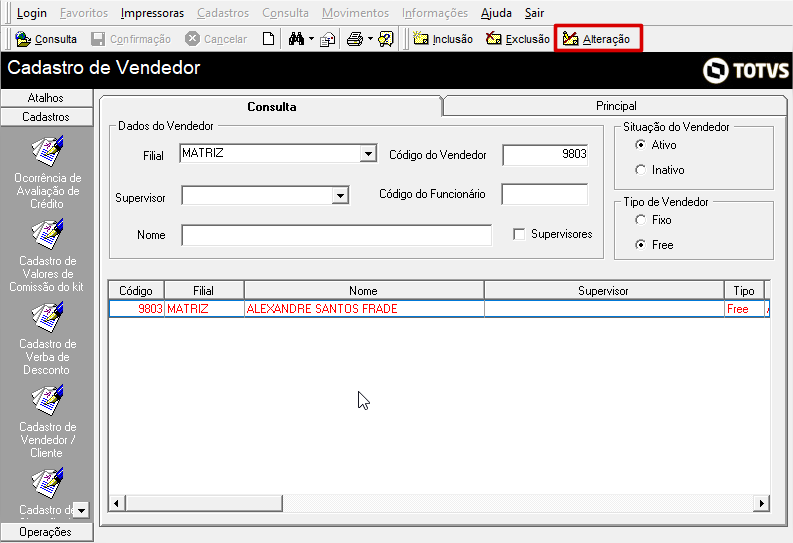Click the Tipo column header
The image size is (793, 543).
(x=744, y=291)
